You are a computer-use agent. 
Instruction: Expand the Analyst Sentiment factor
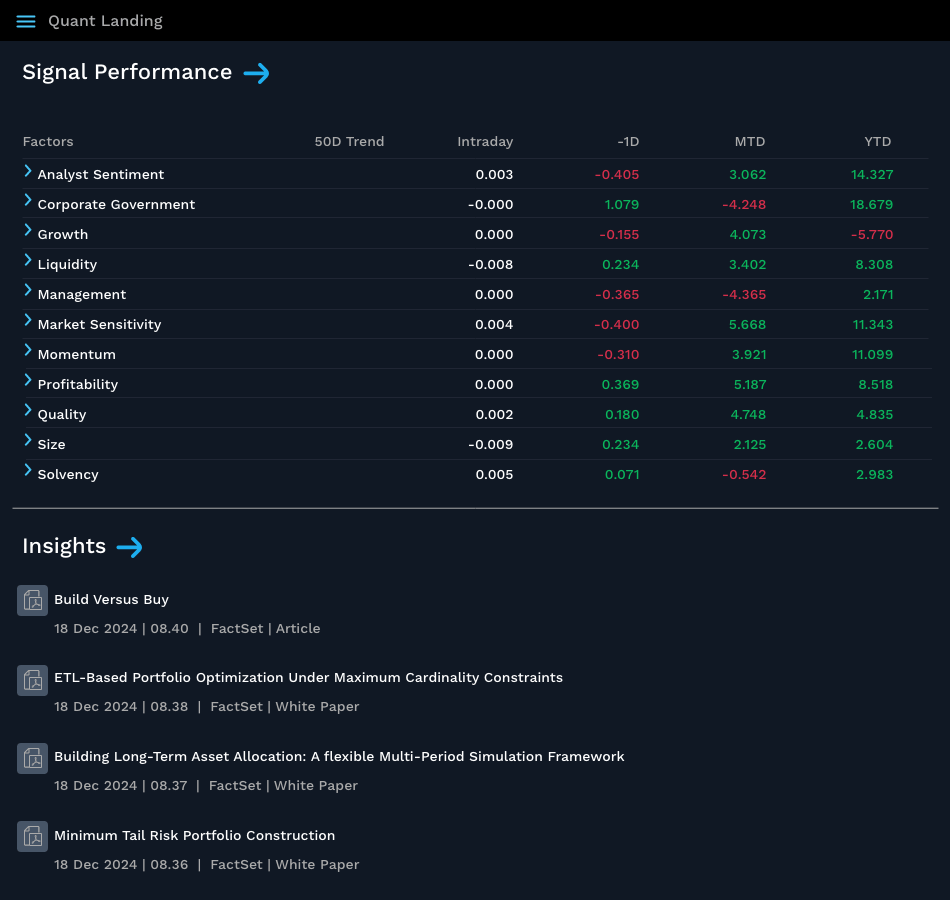27,174
